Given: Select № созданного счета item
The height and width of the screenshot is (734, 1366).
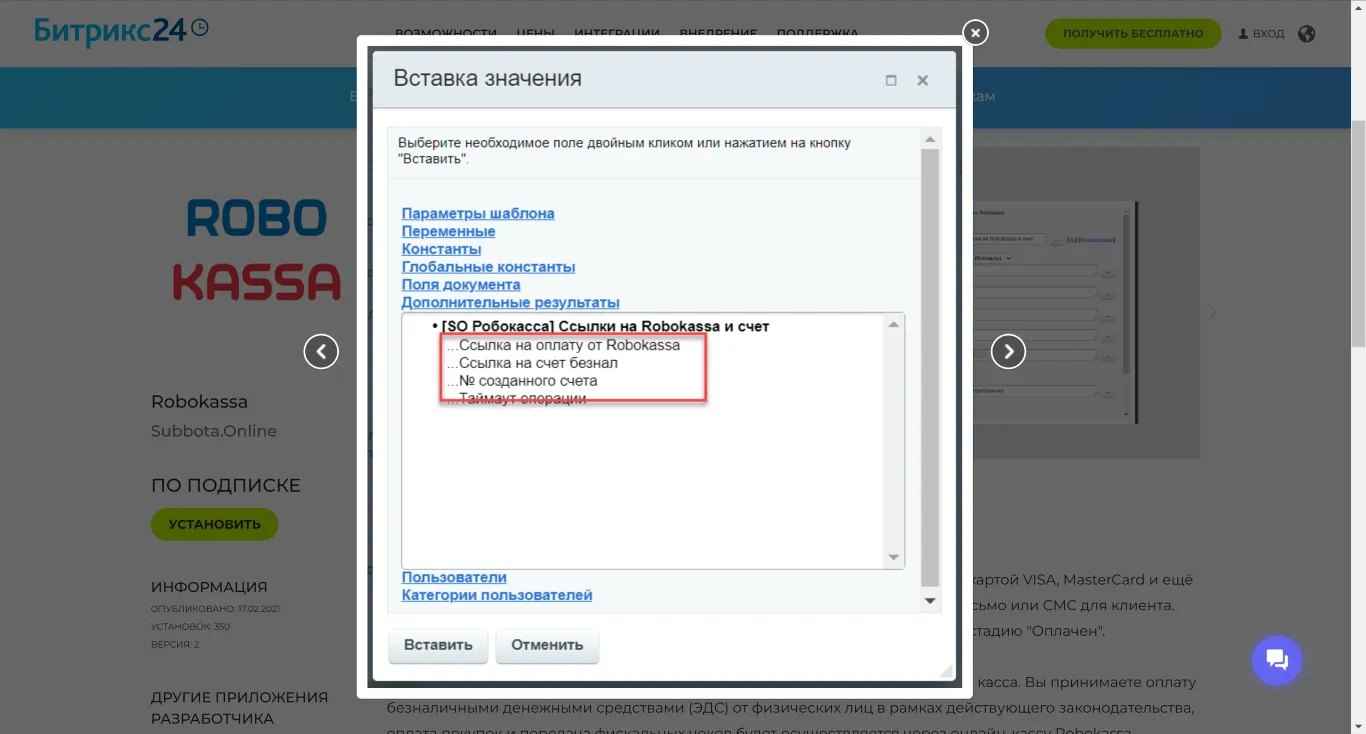Looking at the screenshot, I should point(528,381).
